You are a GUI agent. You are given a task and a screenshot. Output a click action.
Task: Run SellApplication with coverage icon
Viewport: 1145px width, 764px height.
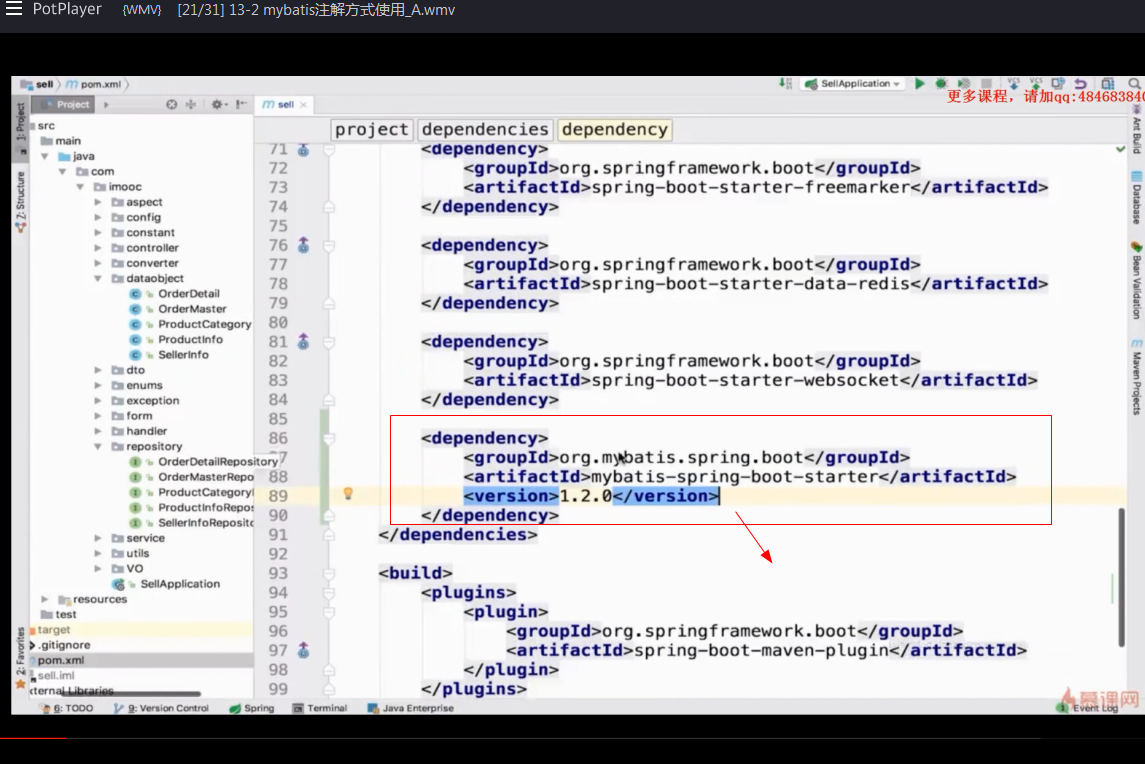[x=964, y=83]
